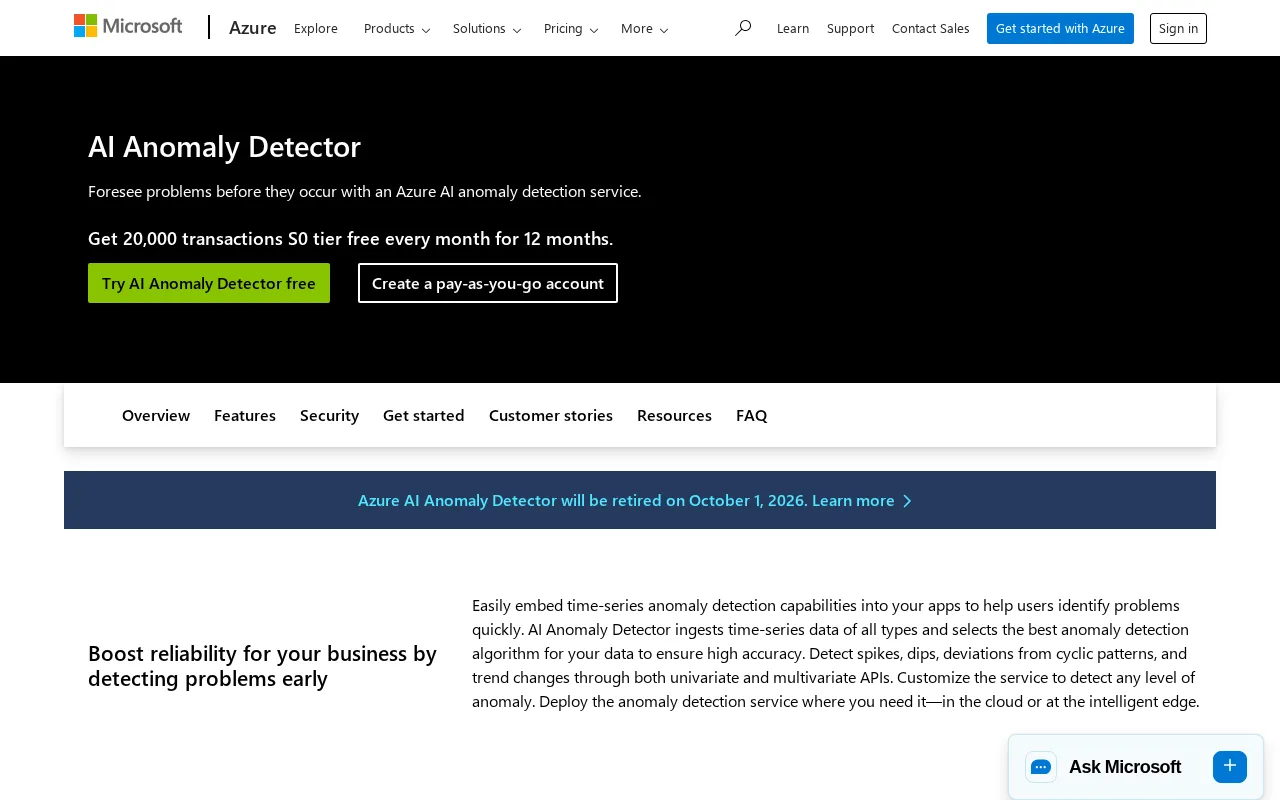Click the AI Anomaly Detector page heading
1280x800 pixels.
[x=224, y=146]
